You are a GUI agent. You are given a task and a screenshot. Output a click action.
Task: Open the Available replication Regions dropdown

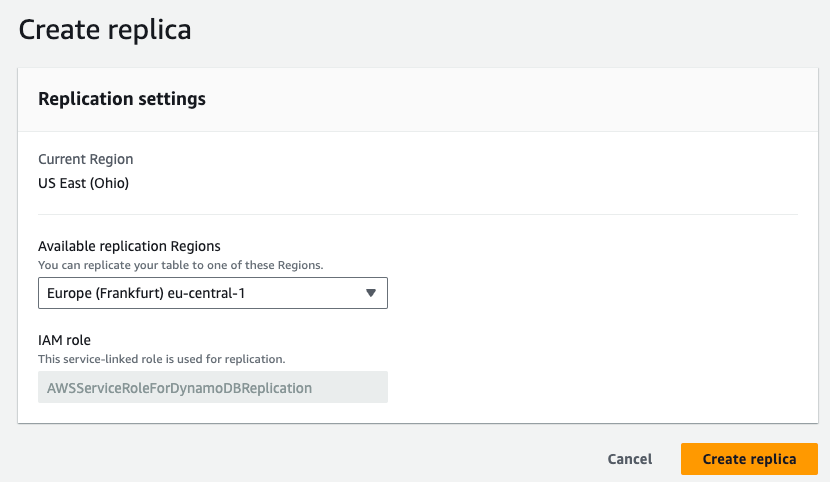point(212,293)
